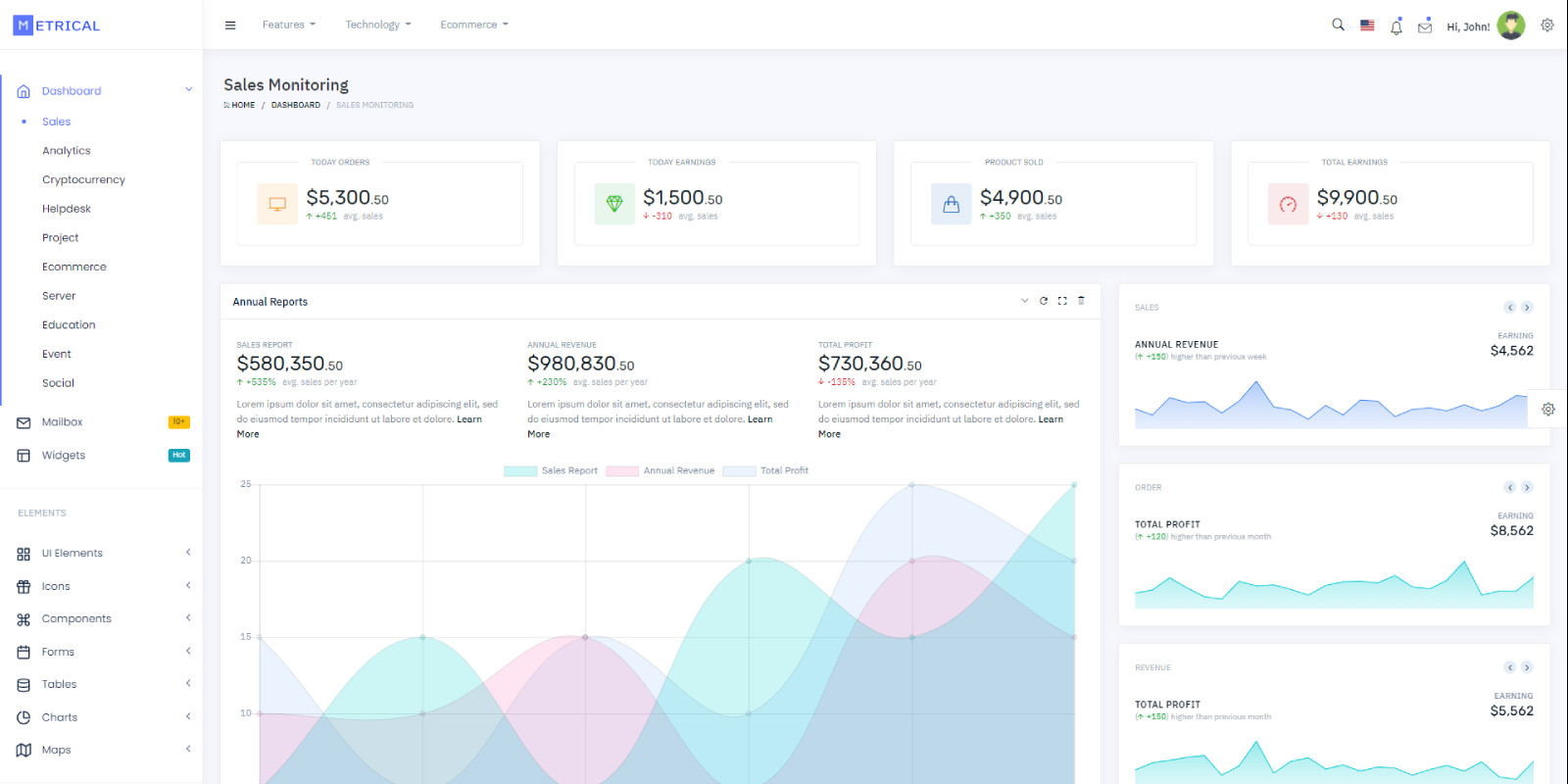Image resolution: width=1568 pixels, height=784 pixels.
Task: Open the search icon in header
Action: coord(1338,25)
